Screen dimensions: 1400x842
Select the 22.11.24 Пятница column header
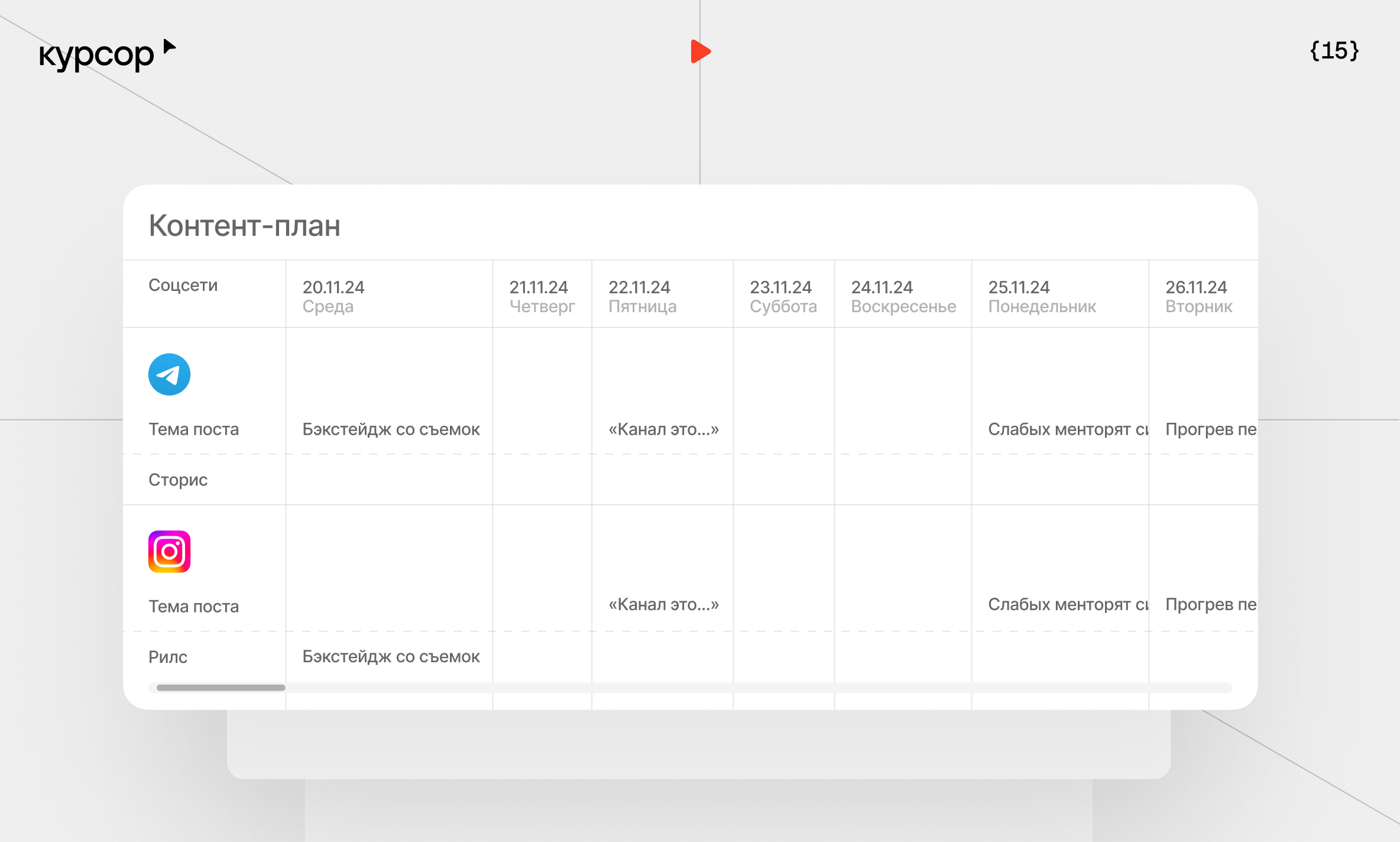642,296
